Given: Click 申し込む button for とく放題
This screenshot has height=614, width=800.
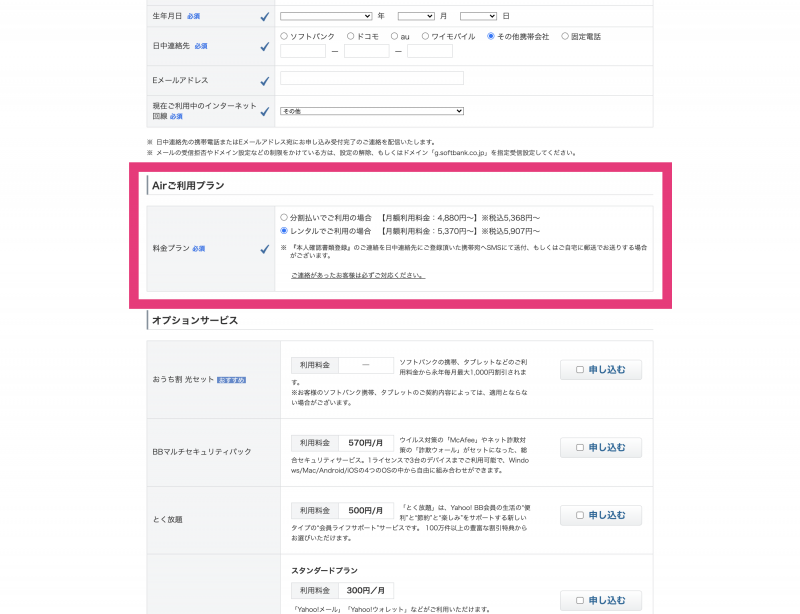Looking at the screenshot, I should pyautogui.click(x=601, y=515).
